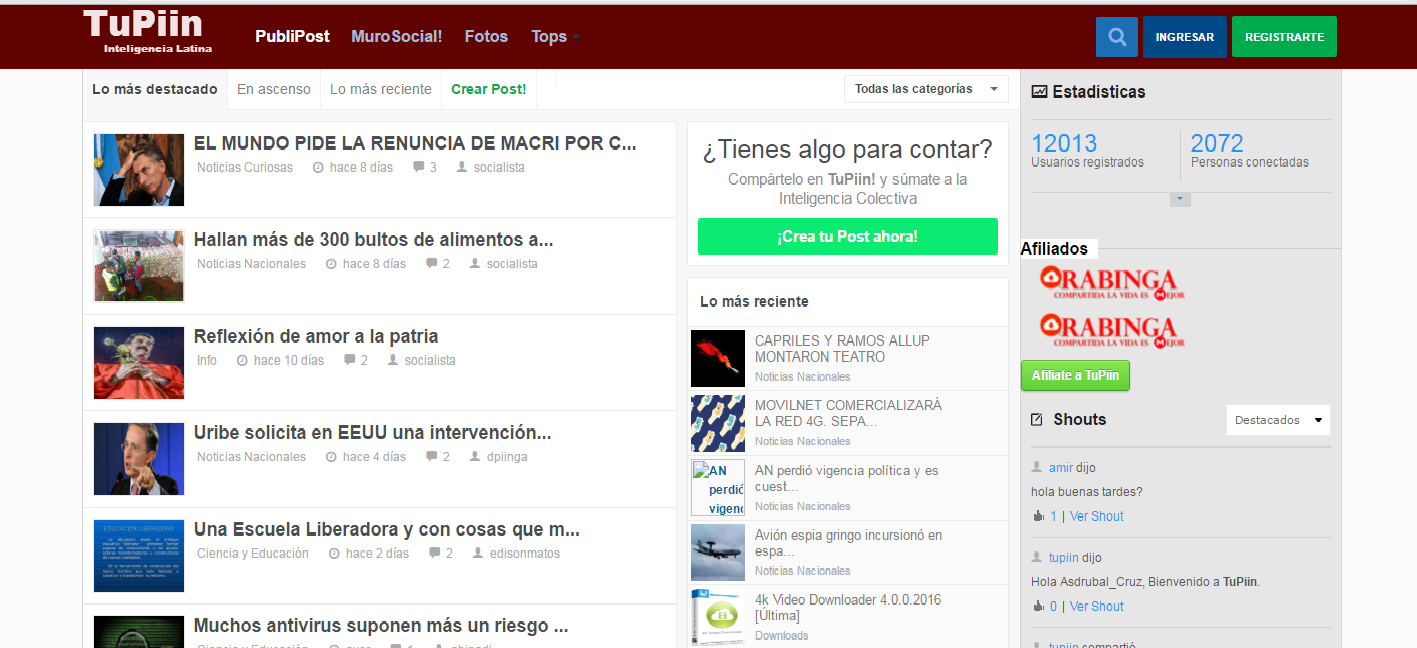
Task: Click the comment icon on the Una Escuela Liberadora post
Action: tap(434, 553)
